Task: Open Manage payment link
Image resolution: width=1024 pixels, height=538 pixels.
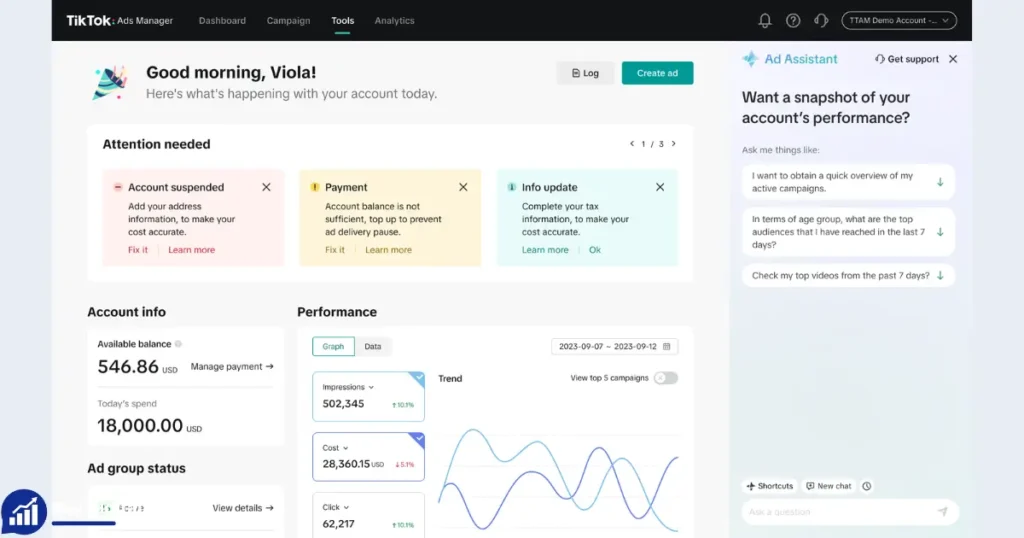Action: click(232, 367)
